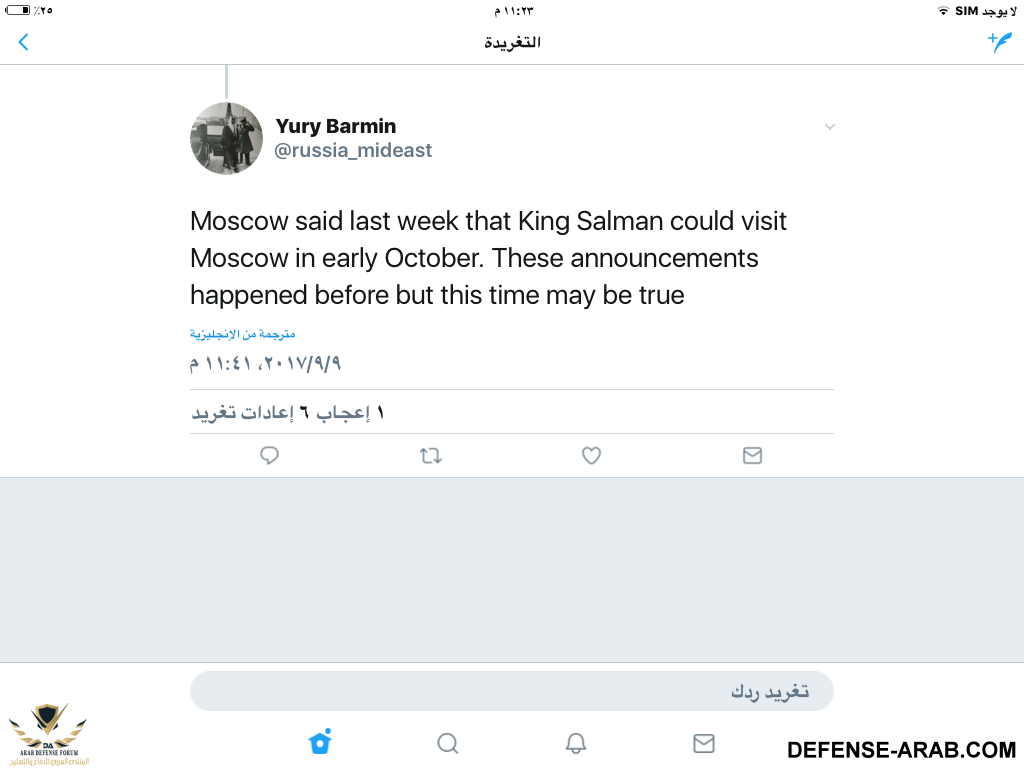
Task: Compose a new tweet with feather icon
Action: click(1000, 42)
